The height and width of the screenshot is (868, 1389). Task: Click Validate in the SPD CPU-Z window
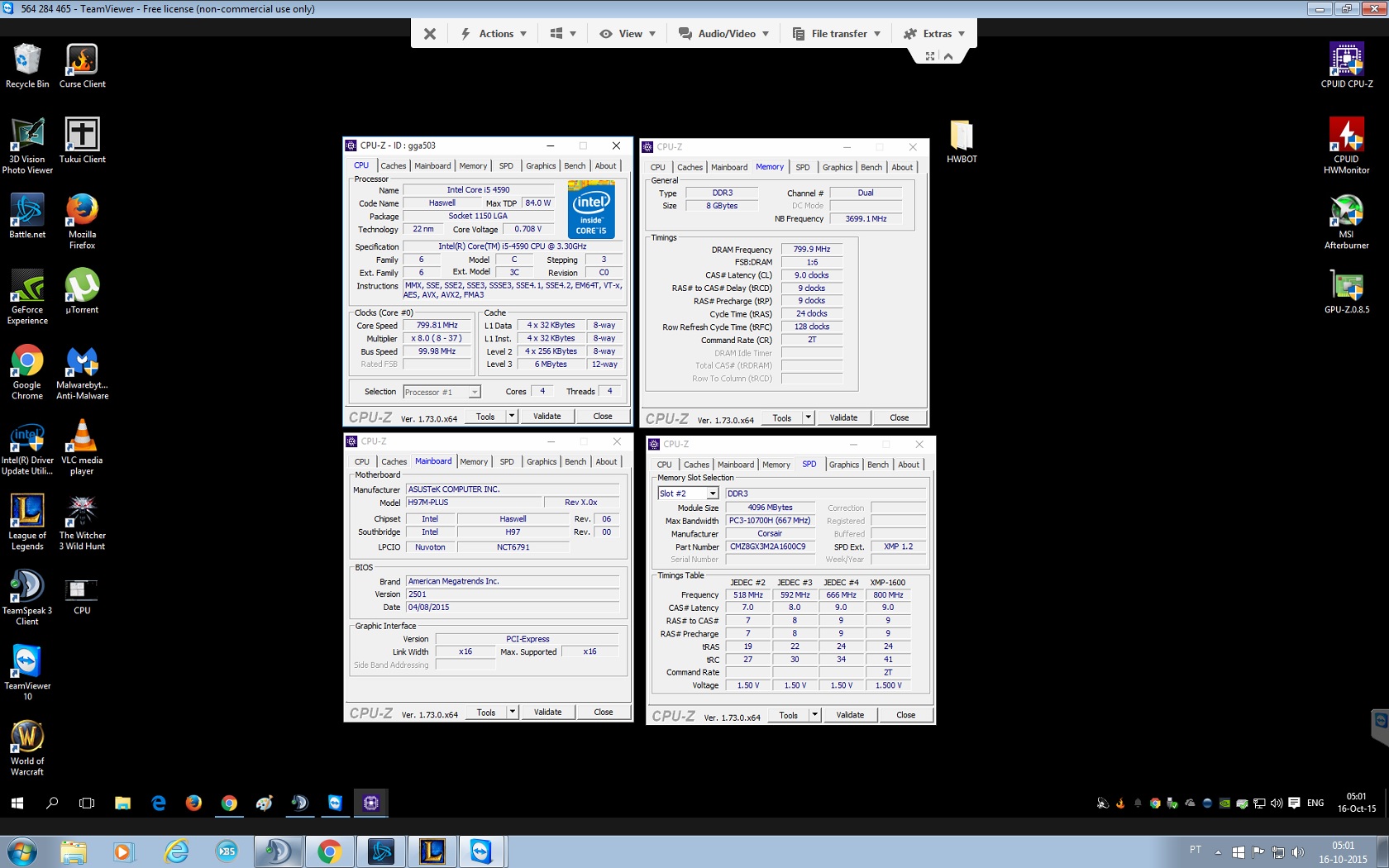(x=850, y=715)
